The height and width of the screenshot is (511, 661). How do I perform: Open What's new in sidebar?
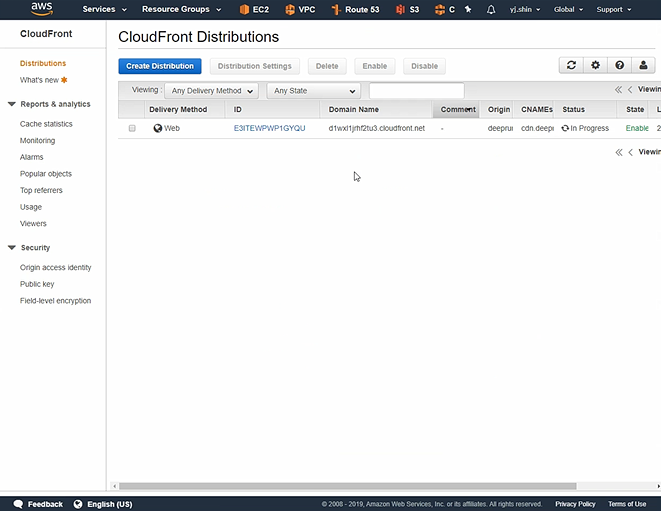click(x=39, y=80)
